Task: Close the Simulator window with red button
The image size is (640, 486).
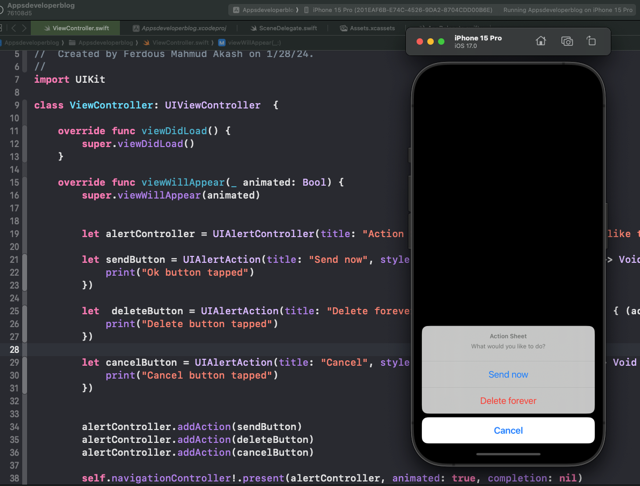Action: click(x=419, y=41)
